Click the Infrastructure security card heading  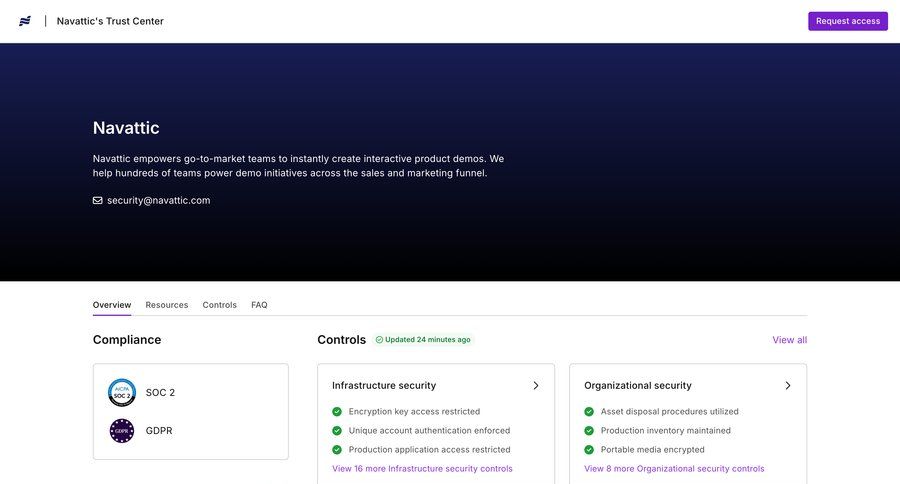click(384, 386)
